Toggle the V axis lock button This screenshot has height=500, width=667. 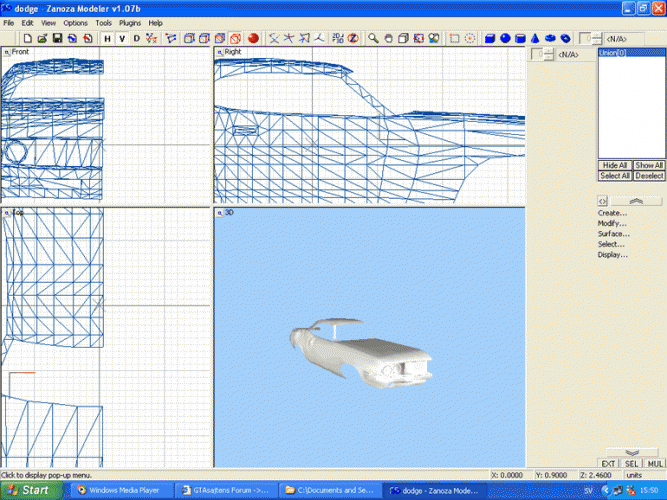(x=121, y=38)
